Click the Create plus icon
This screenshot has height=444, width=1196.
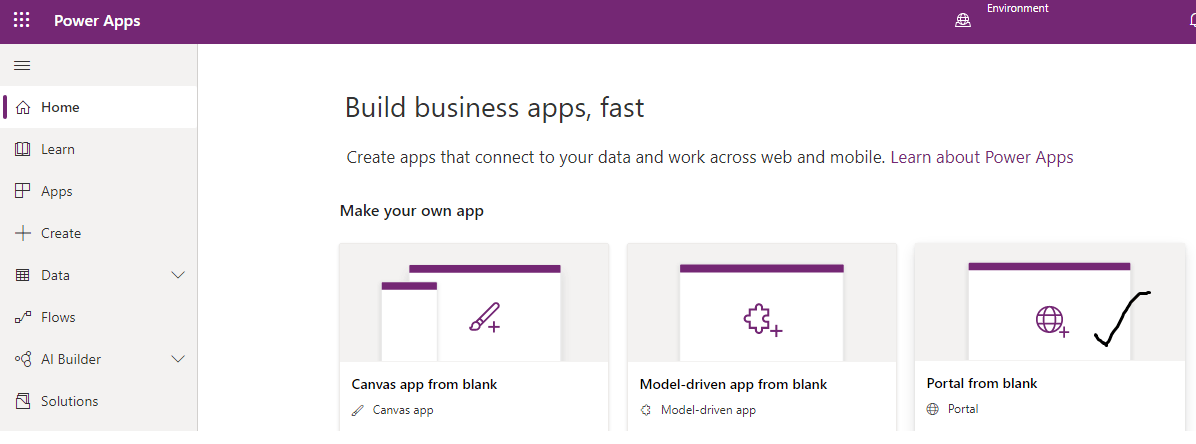[x=23, y=234]
